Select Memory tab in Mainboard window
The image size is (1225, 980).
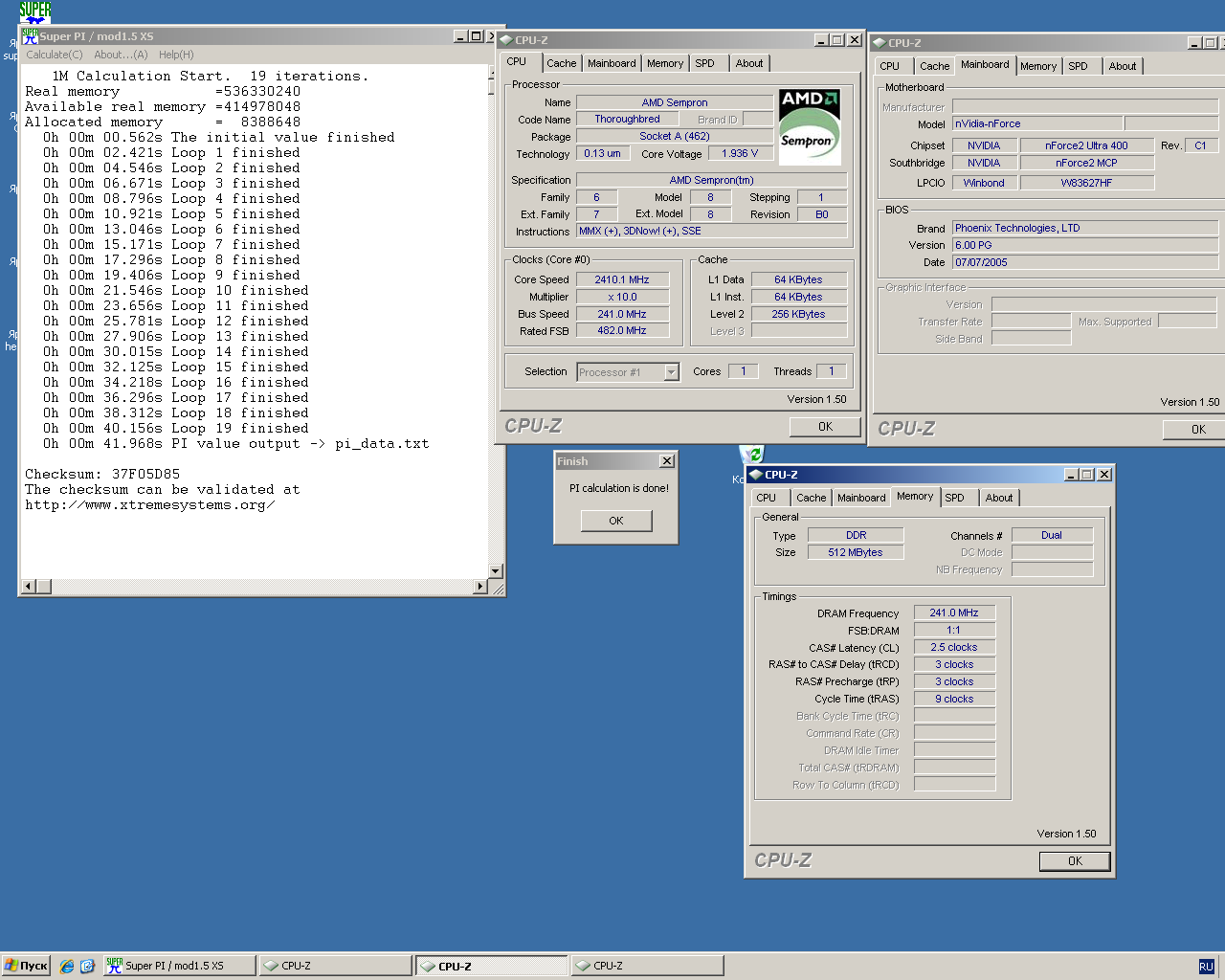1038,66
